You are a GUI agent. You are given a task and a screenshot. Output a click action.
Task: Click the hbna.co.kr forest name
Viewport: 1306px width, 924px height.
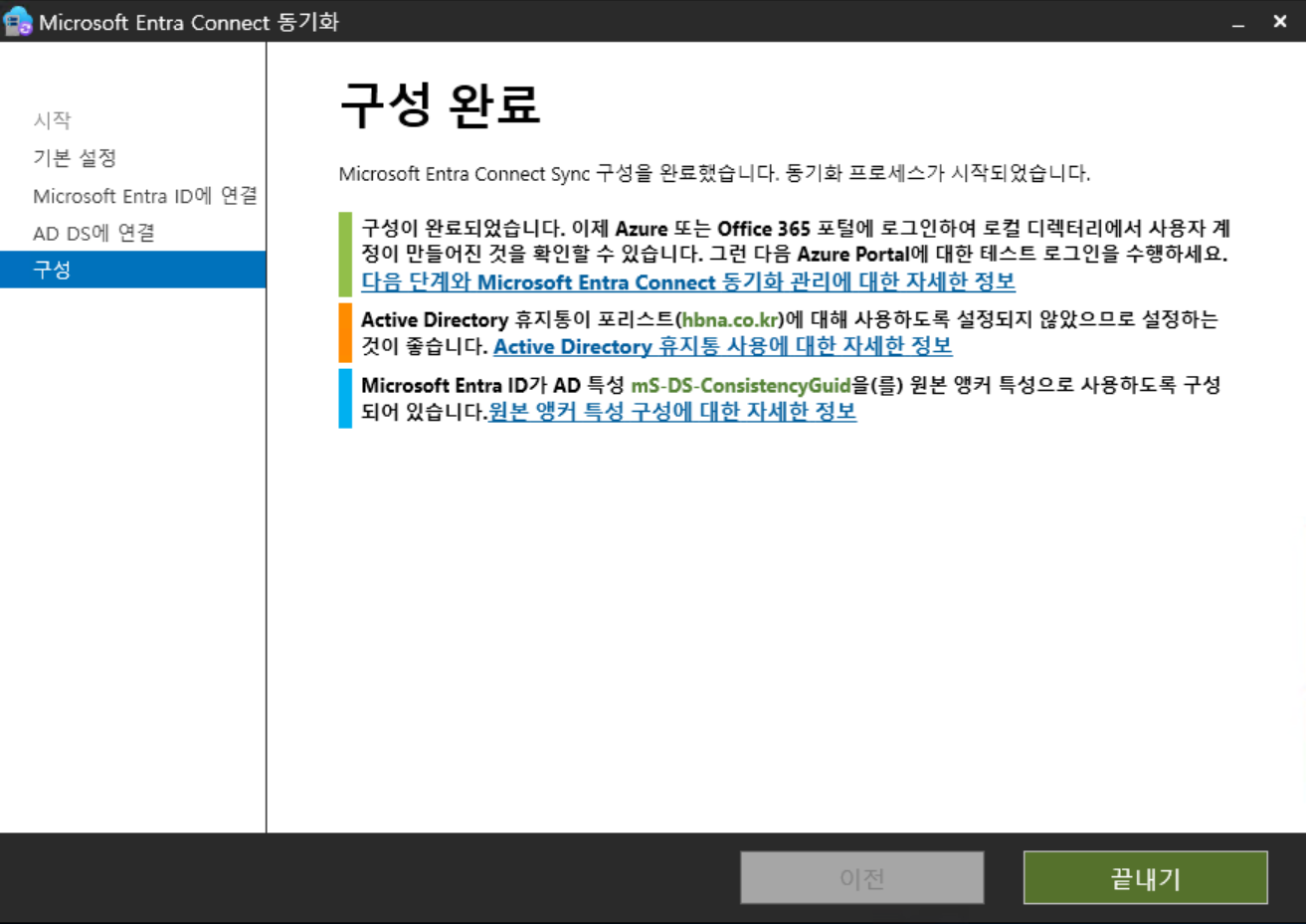[730, 320]
